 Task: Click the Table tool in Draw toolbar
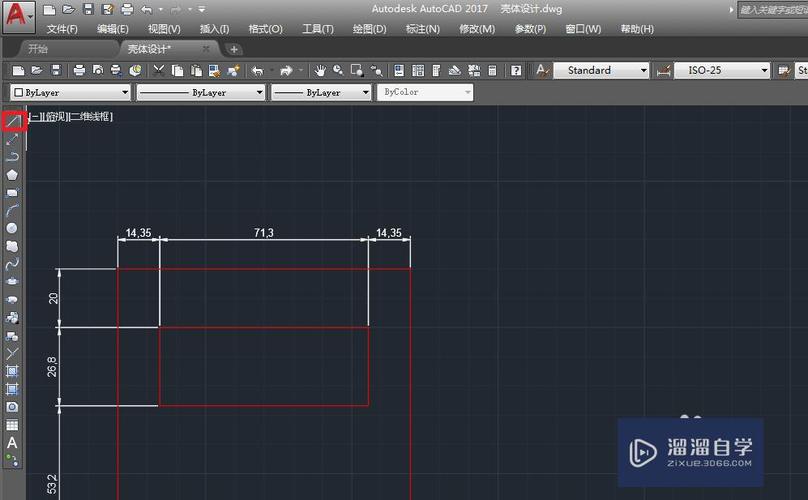point(12,425)
